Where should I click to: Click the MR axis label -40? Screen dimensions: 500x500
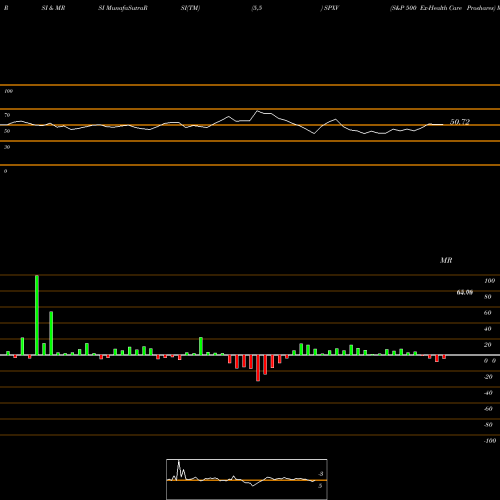[488, 393]
